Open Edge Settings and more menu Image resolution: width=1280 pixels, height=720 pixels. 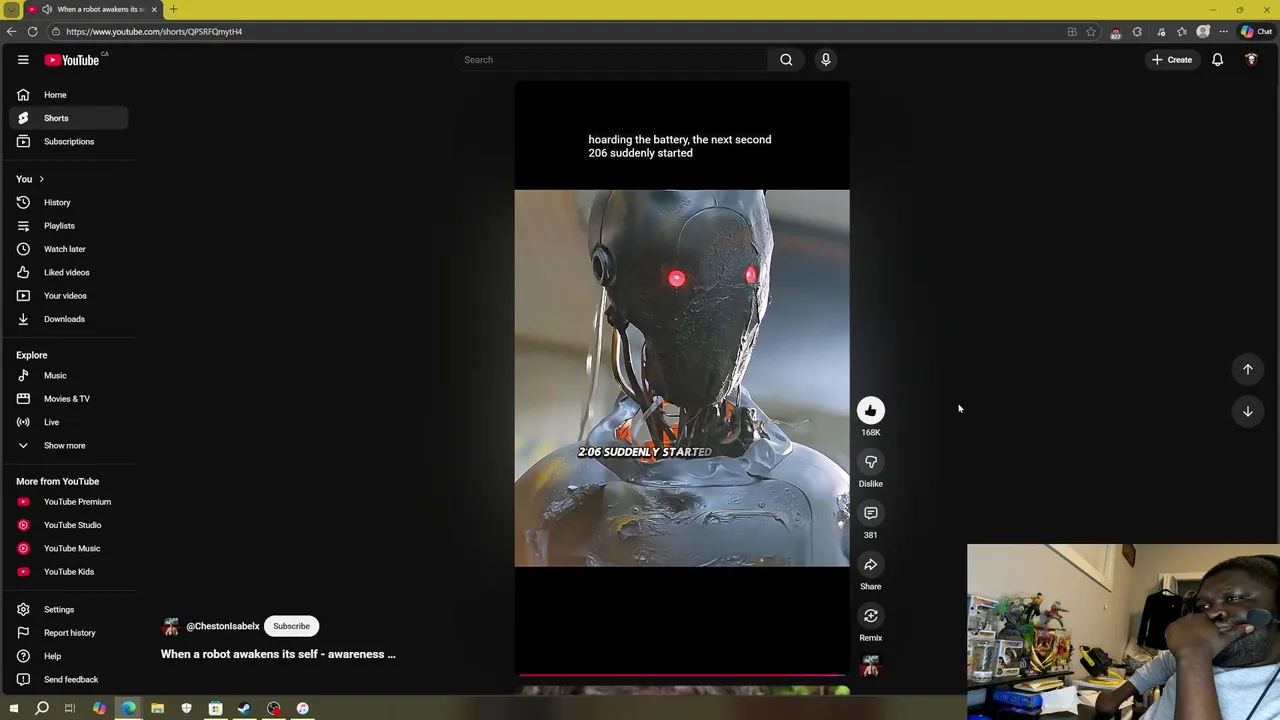tap(1223, 32)
